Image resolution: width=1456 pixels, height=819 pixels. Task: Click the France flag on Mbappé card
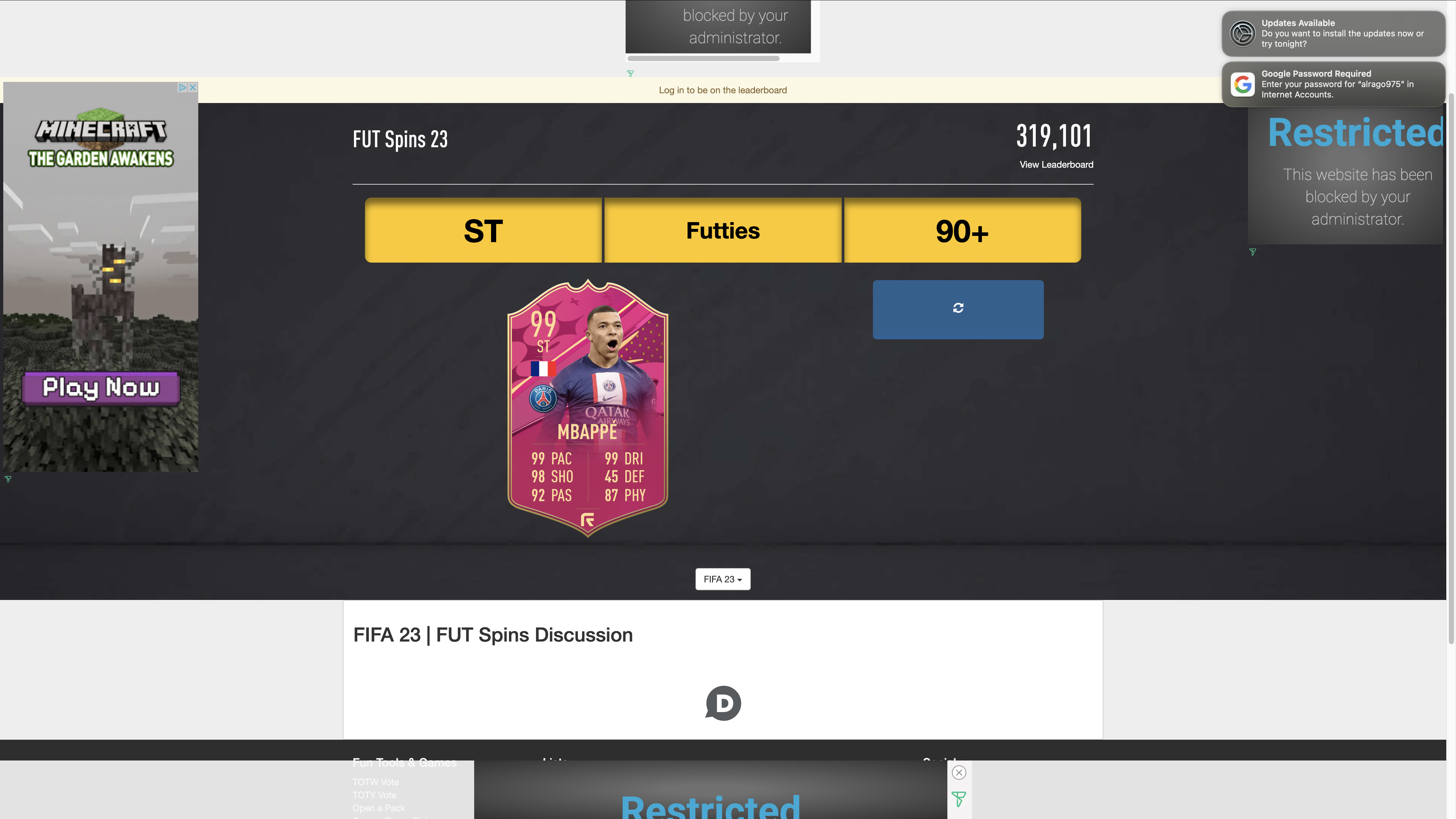pyautogui.click(x=543, y=369)
